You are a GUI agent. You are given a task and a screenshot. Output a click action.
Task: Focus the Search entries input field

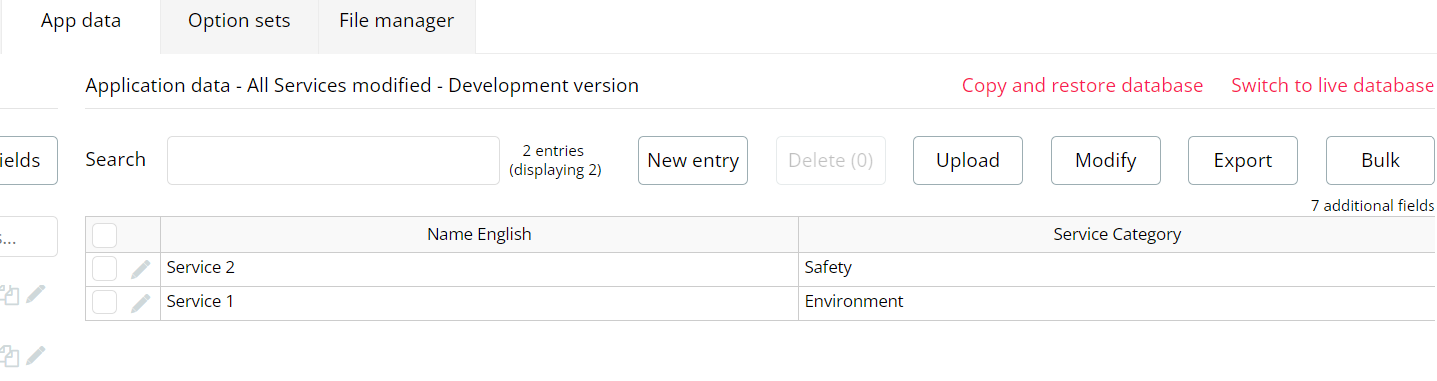click(333, 160)
